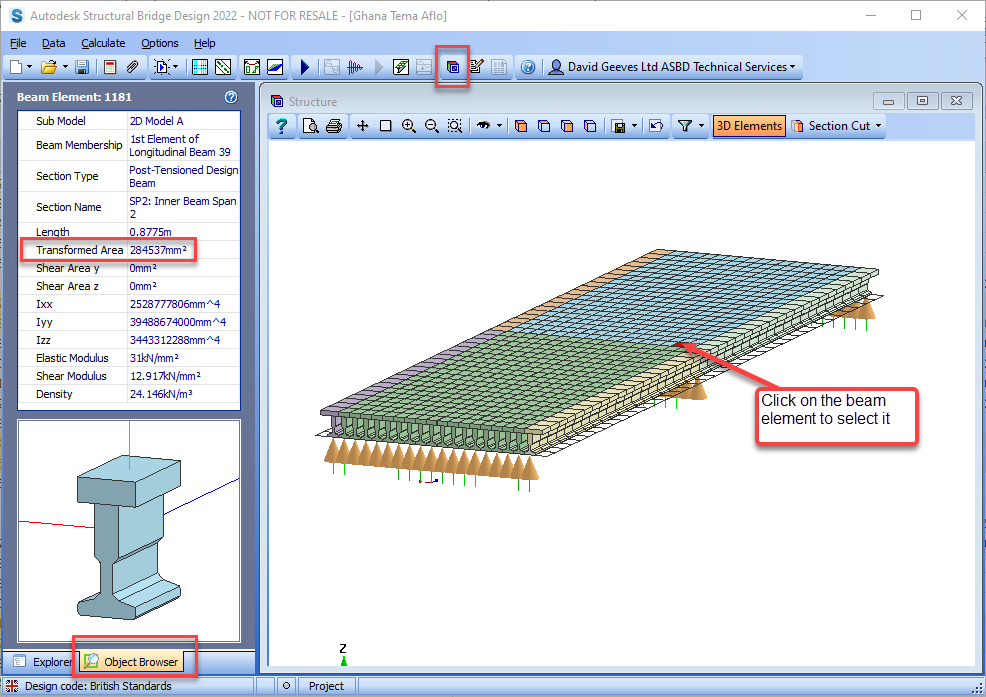986x697 pixels.
Task: Select the zoom window rectangle tool
Action: 385,126
